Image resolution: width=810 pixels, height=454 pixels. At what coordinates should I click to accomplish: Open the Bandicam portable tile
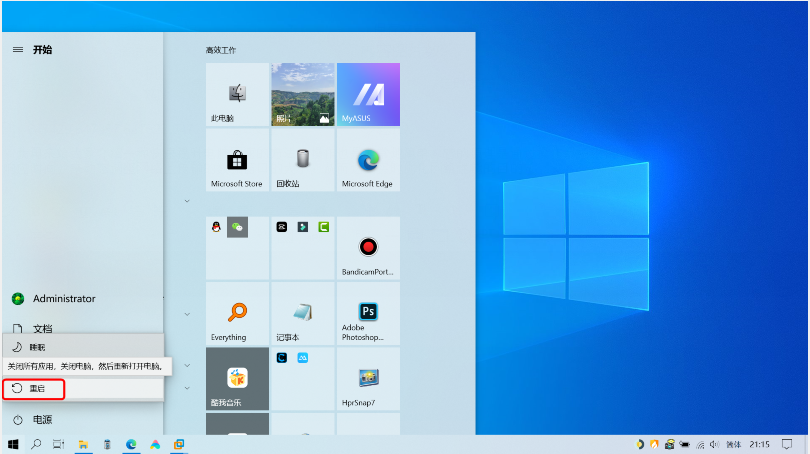tap(368, 248)
